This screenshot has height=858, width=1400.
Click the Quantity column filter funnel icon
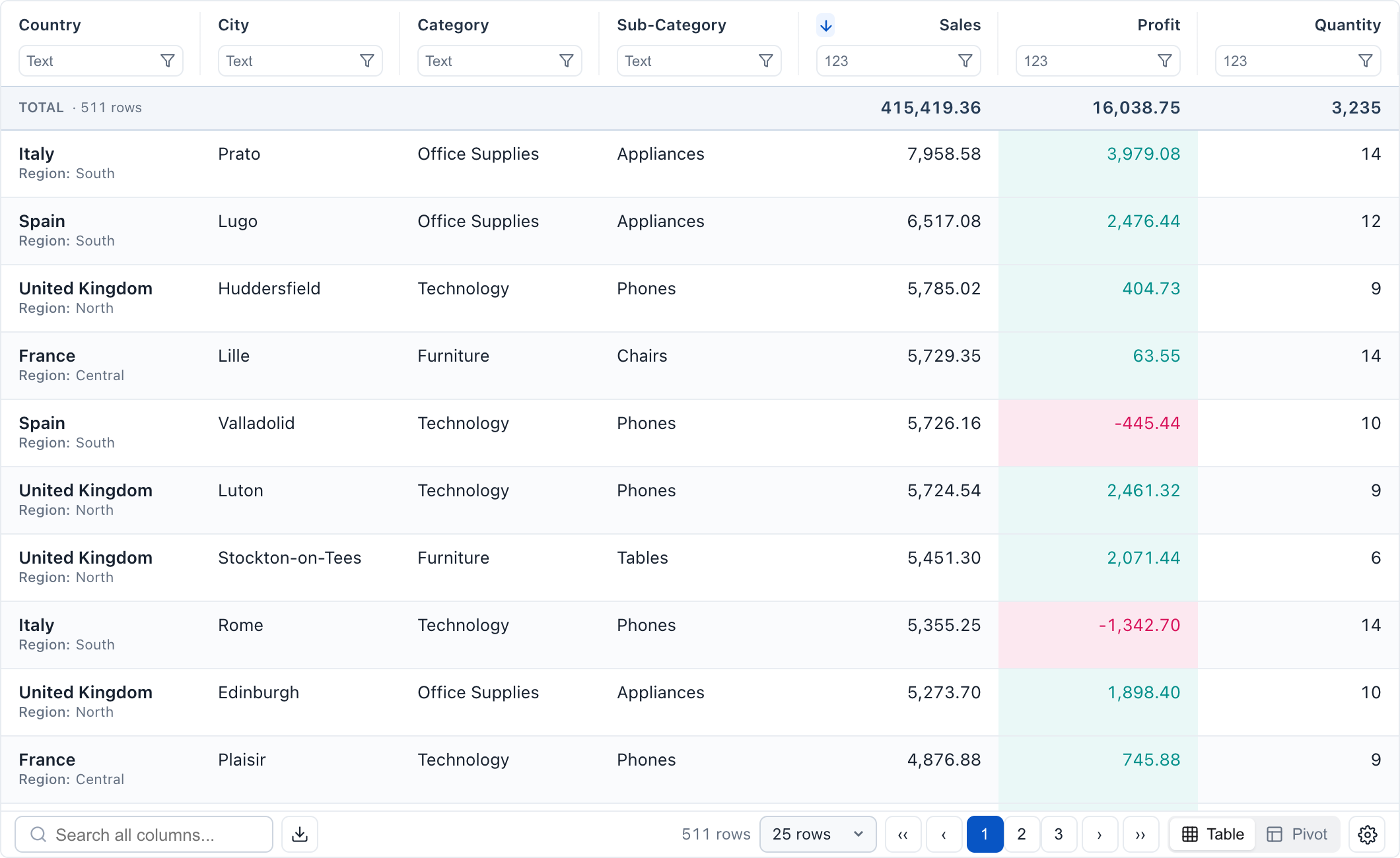pyautogui.click(x=1366, y=61)
